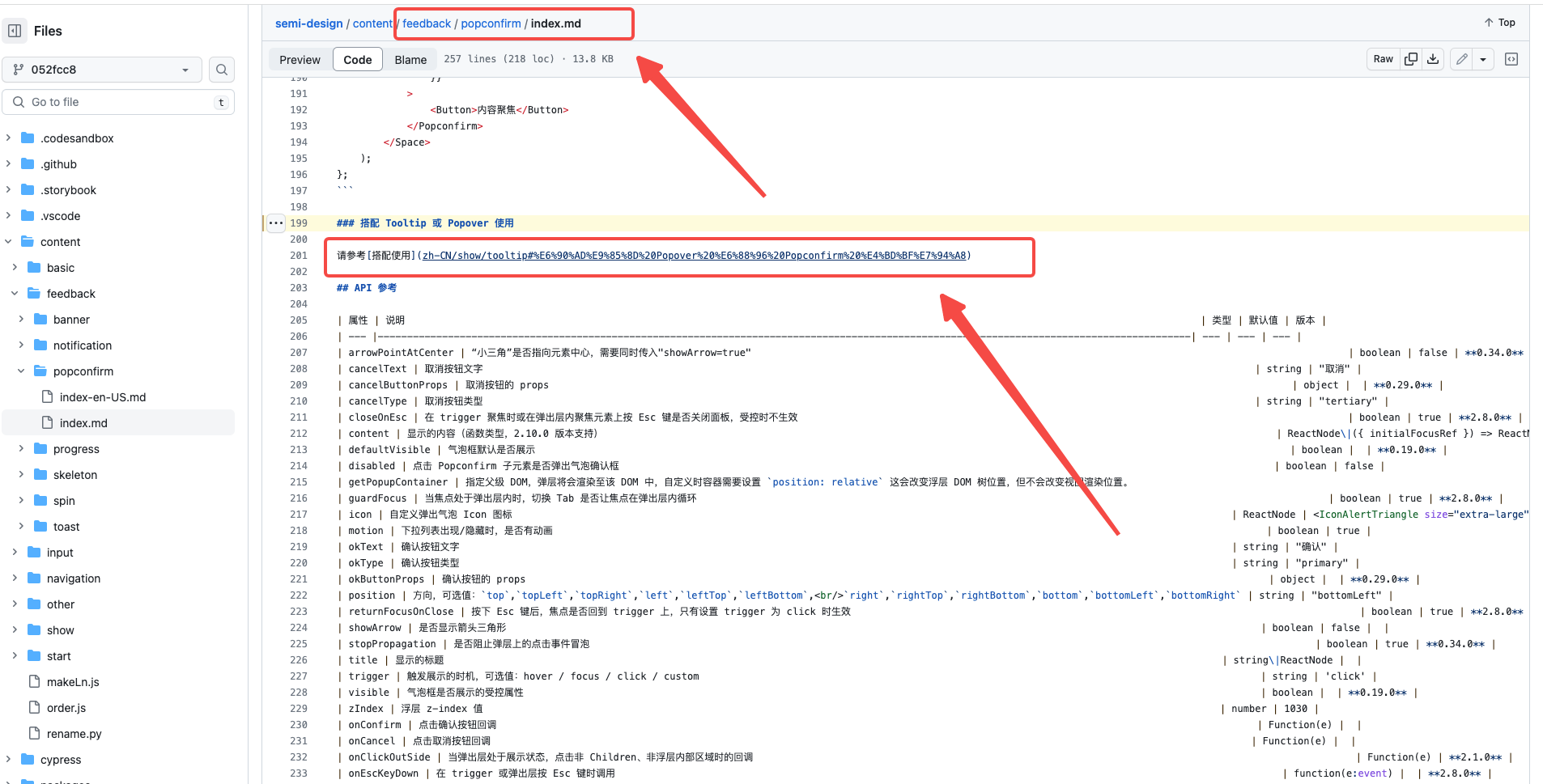
Task: Collapse the Files side panel
Action: [x=15, y=30]
